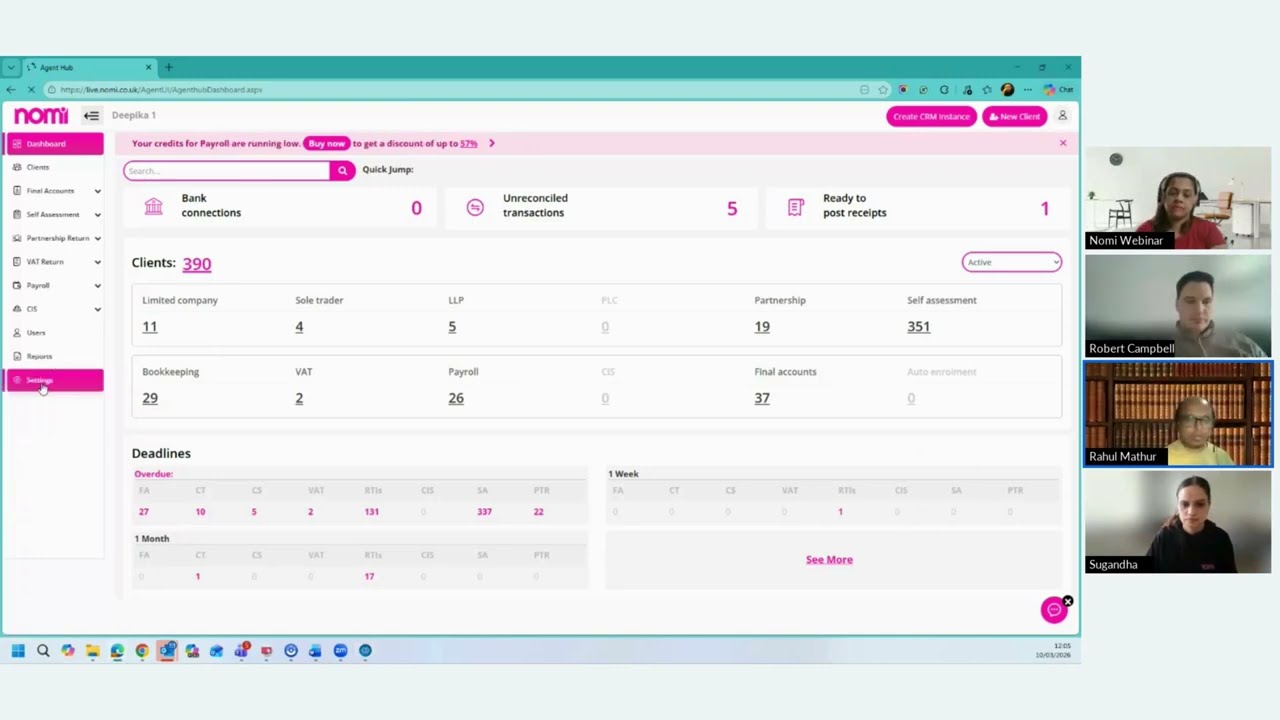The width and height of the screenshot is (1280, 720).
Task: Open Self assessment count 351
Action: (919, 327)
